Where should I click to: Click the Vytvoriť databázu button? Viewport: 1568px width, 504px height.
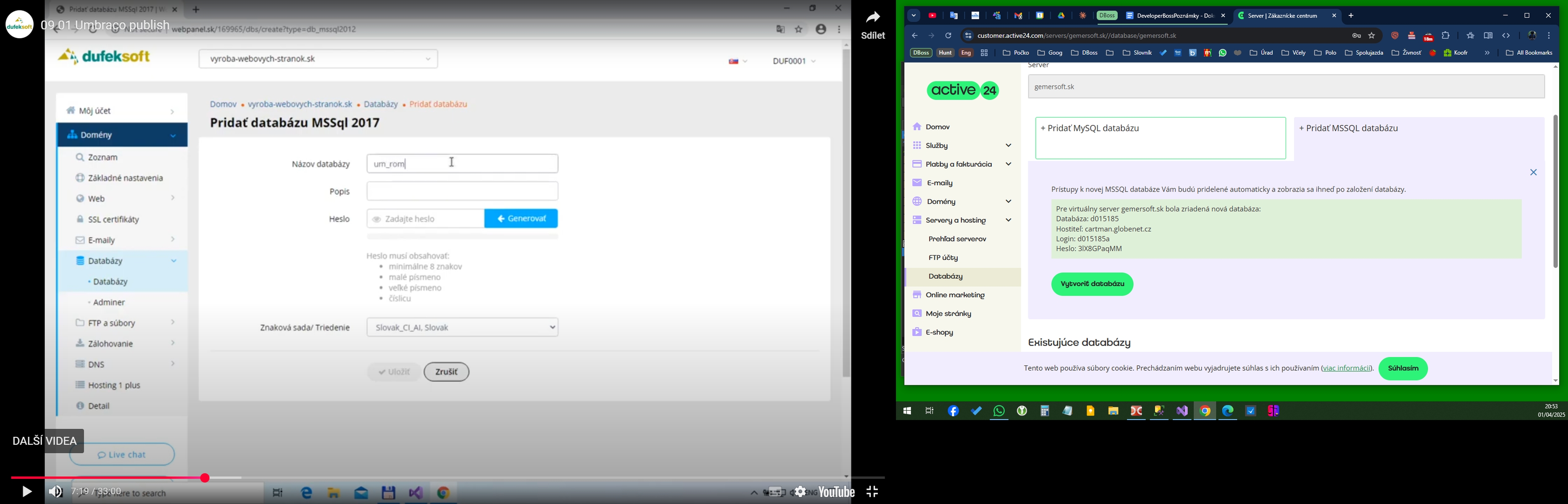pos(1092,284)
